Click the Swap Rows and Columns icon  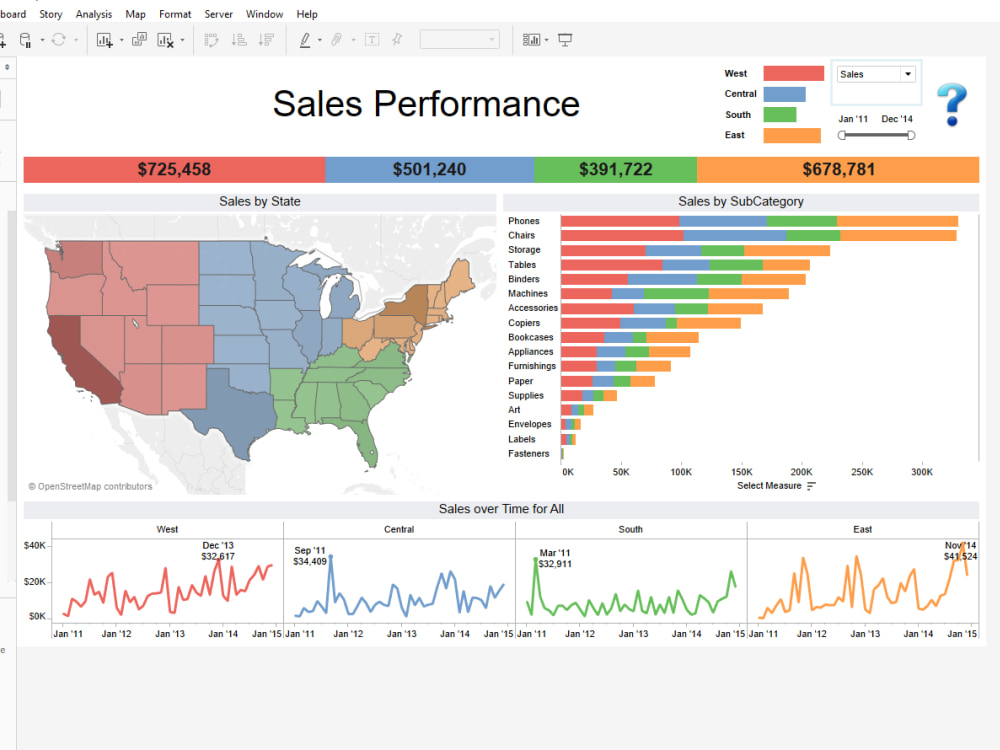click(212, 40)
